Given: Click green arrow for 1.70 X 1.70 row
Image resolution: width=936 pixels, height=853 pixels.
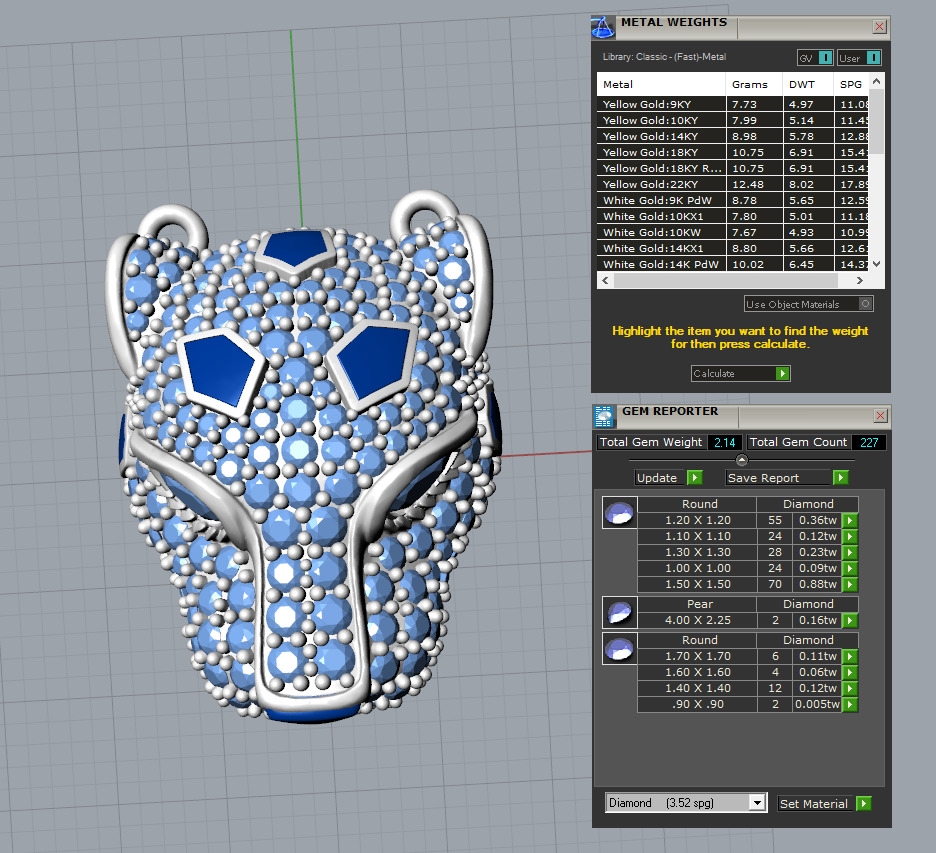Looking at the screenshot, I should click(x=849, y=657).
